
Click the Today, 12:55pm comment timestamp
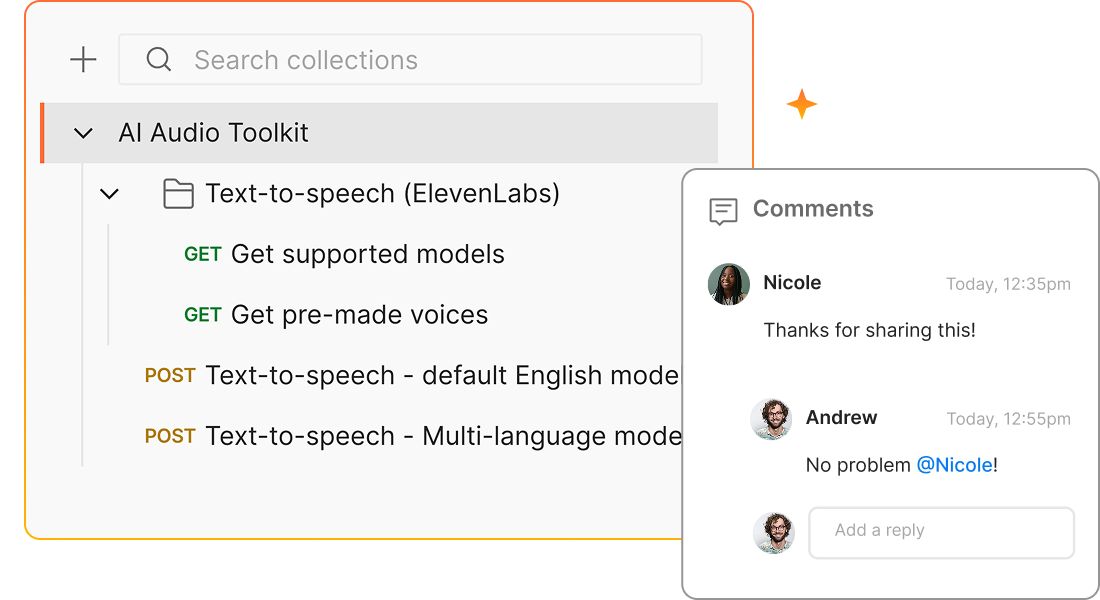click(1008, 419)
